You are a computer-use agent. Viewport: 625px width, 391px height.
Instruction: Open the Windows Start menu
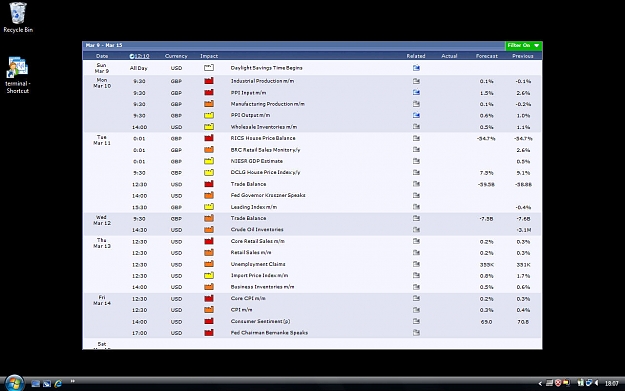coord(14,383)
